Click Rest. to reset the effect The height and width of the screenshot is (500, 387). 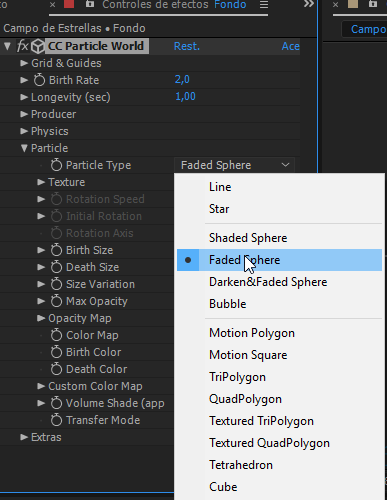[187, 46]
